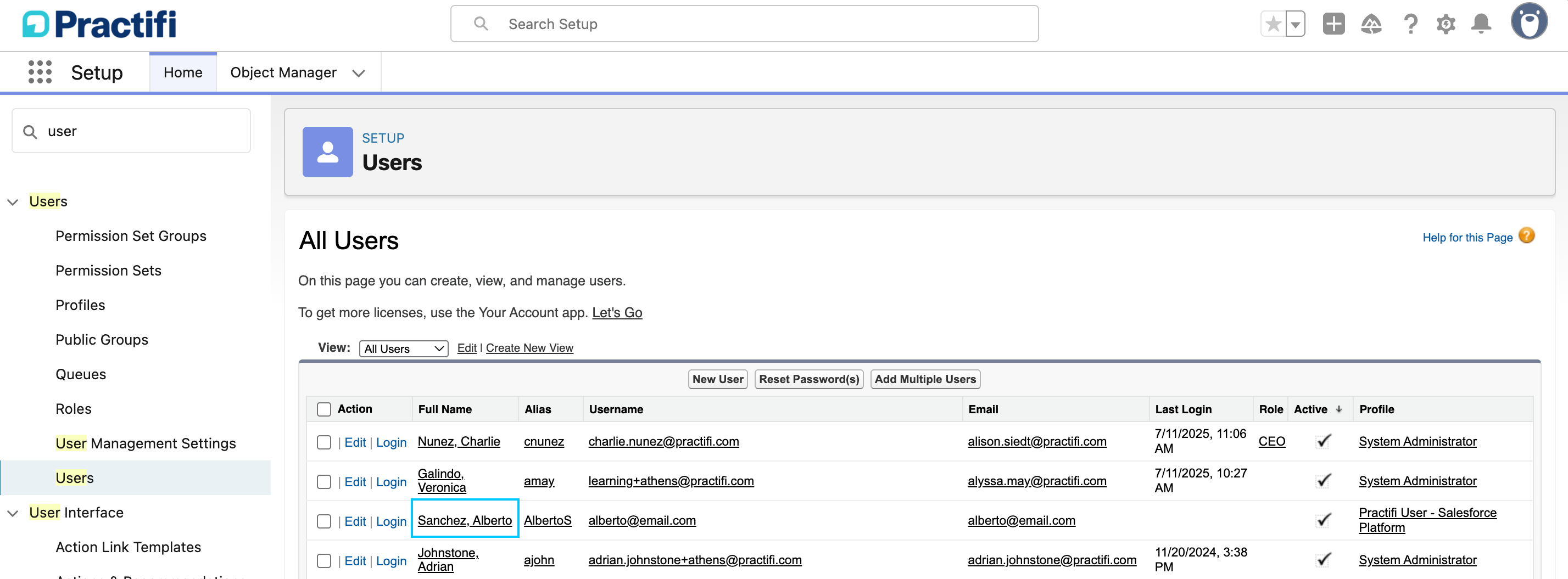
Task: Check the Sanchez, Alberto row checkbox
Action: pyautogui.click(x=324, y=521)
